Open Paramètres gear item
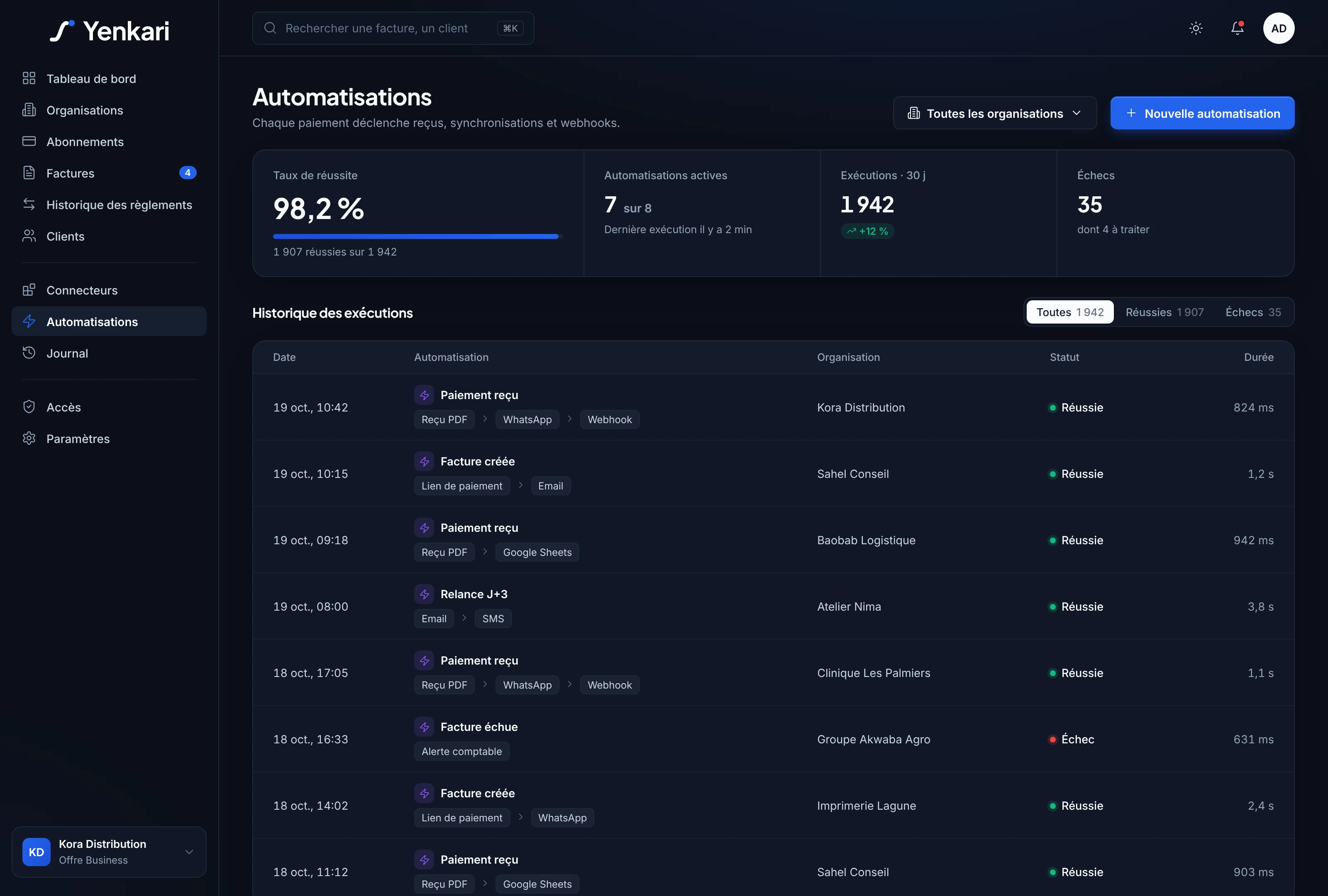The width and height of the screenshot is (1328, 896). 109,438
